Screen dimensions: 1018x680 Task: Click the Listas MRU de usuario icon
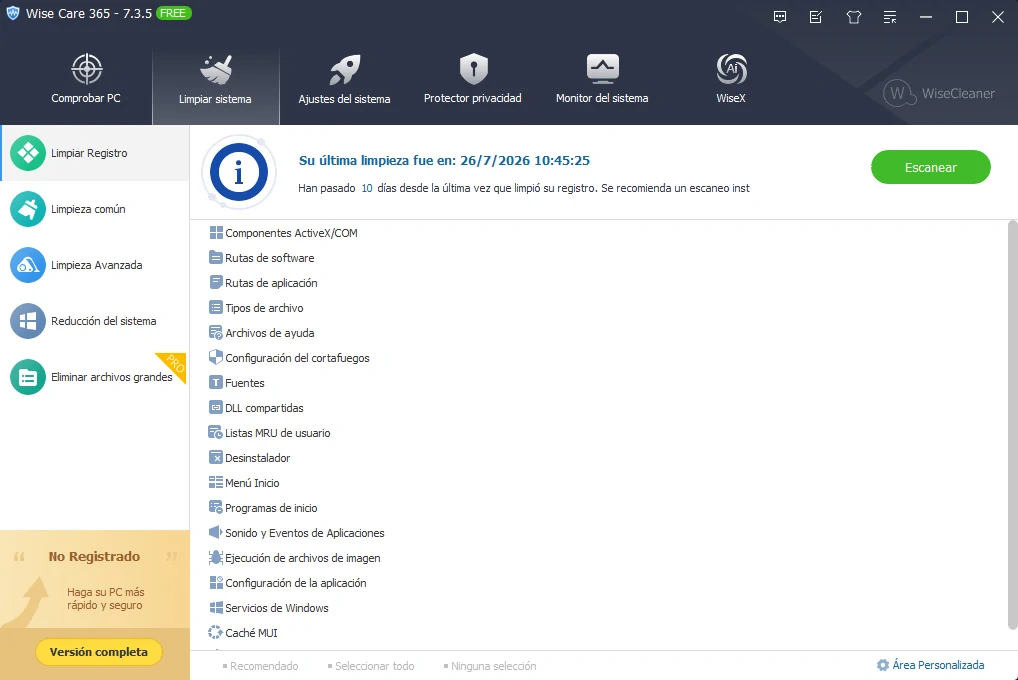[x=216, y=433]
